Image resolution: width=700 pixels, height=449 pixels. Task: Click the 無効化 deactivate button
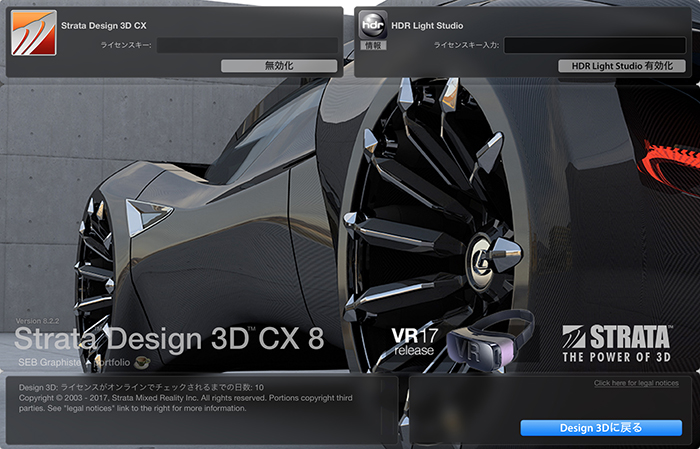(x=279, y=66)
